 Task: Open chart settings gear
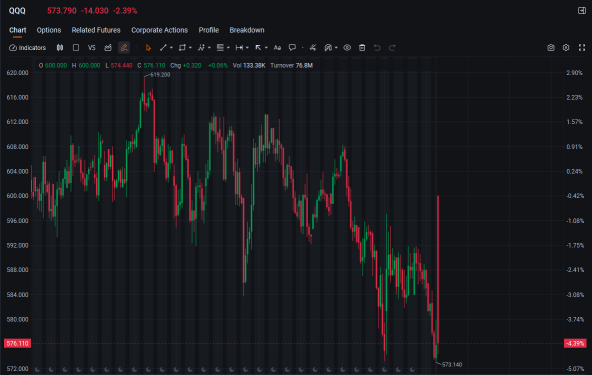tap(566, 48)
